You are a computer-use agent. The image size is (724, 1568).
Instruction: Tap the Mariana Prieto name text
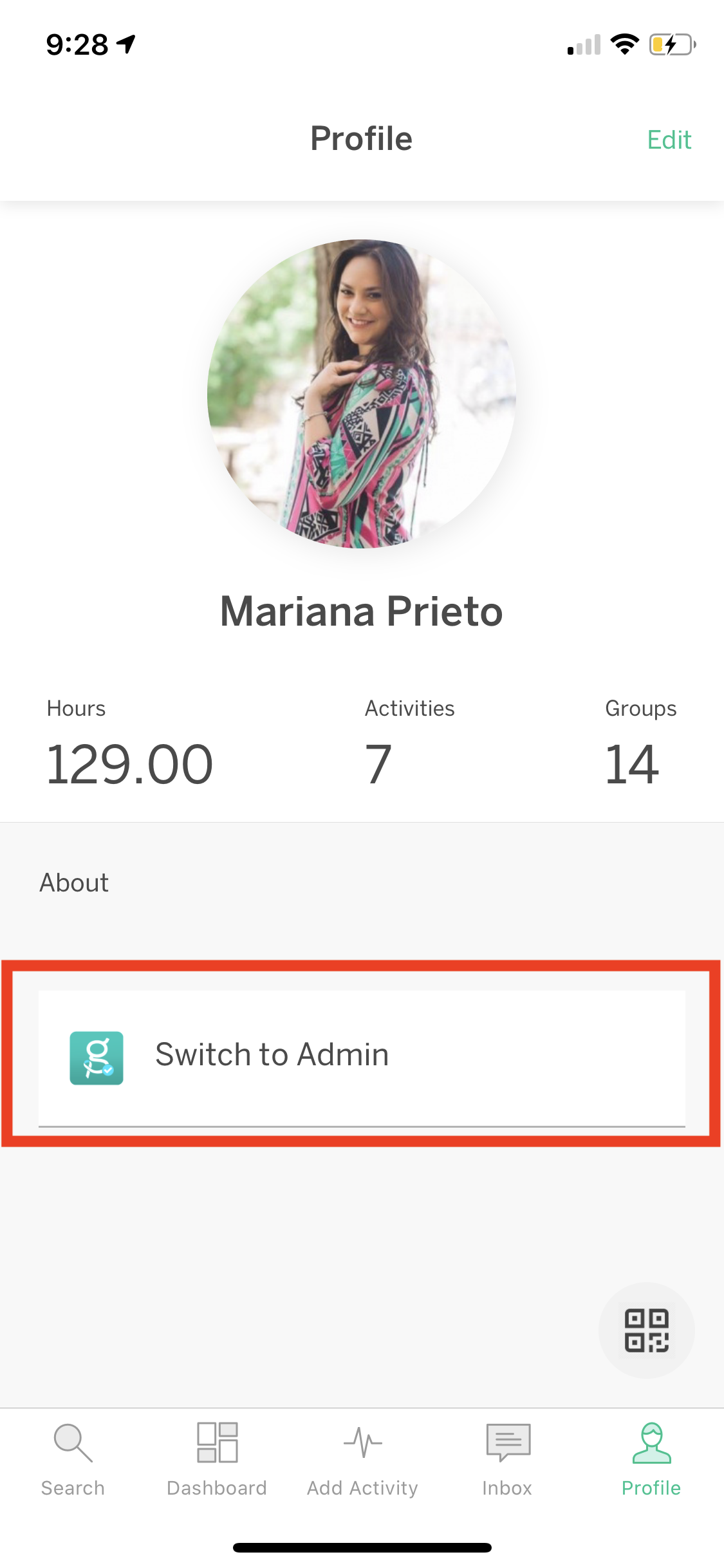(362, 611)
